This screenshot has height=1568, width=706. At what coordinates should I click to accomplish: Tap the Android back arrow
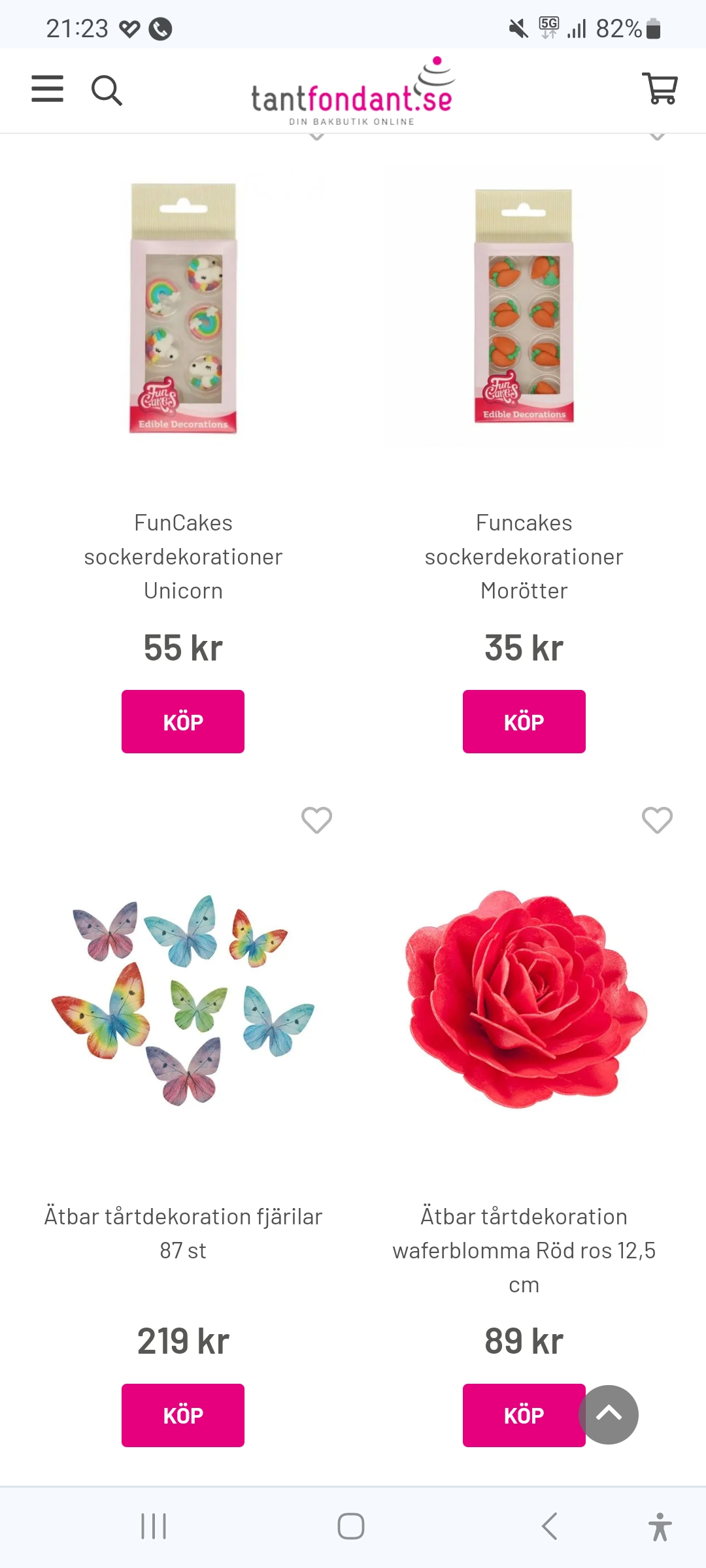(550, 1526)
